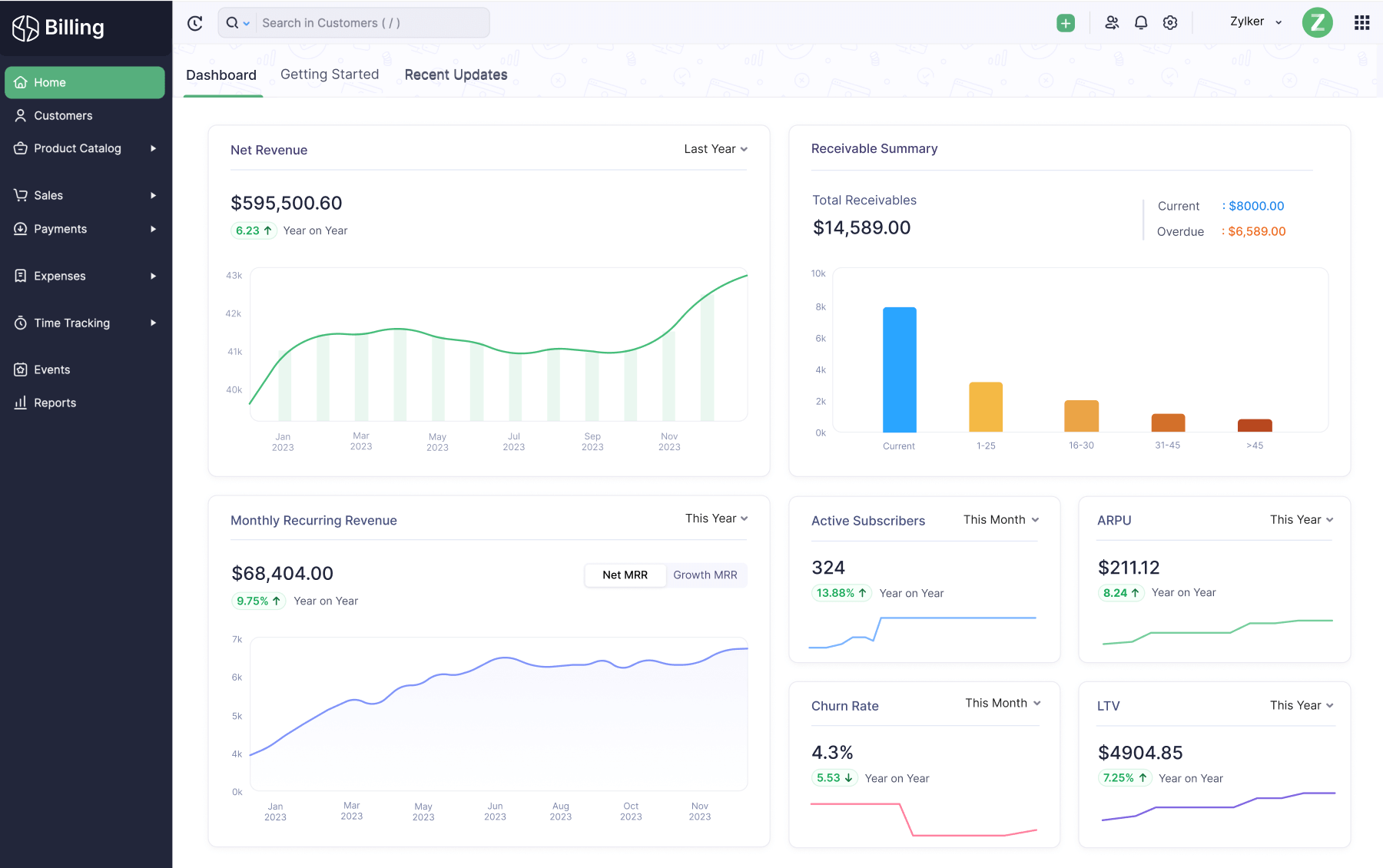Screen dimensions: 1383x868
Task: Open the Events section in sidebar
Action: (x=51, y=369)
